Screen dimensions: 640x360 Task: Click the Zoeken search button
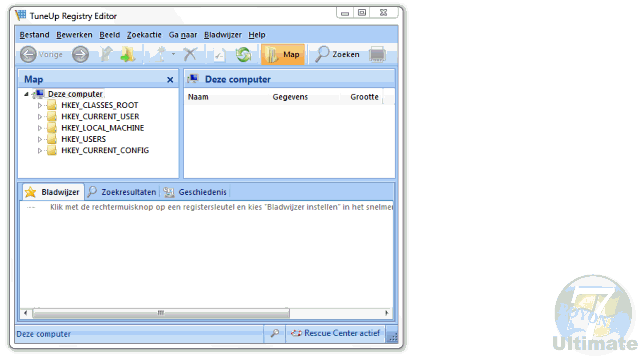338,54
